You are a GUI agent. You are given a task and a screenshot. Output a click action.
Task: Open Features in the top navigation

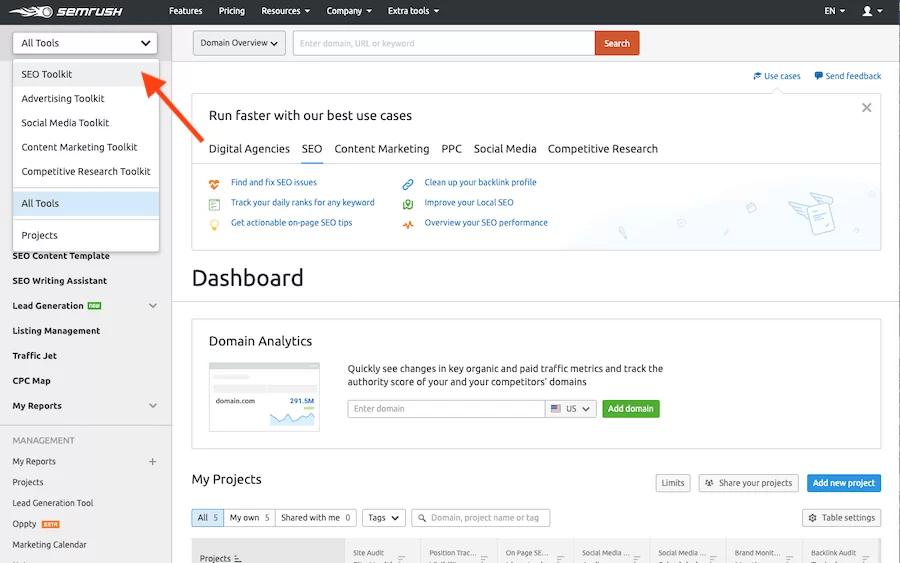point(185,11)
